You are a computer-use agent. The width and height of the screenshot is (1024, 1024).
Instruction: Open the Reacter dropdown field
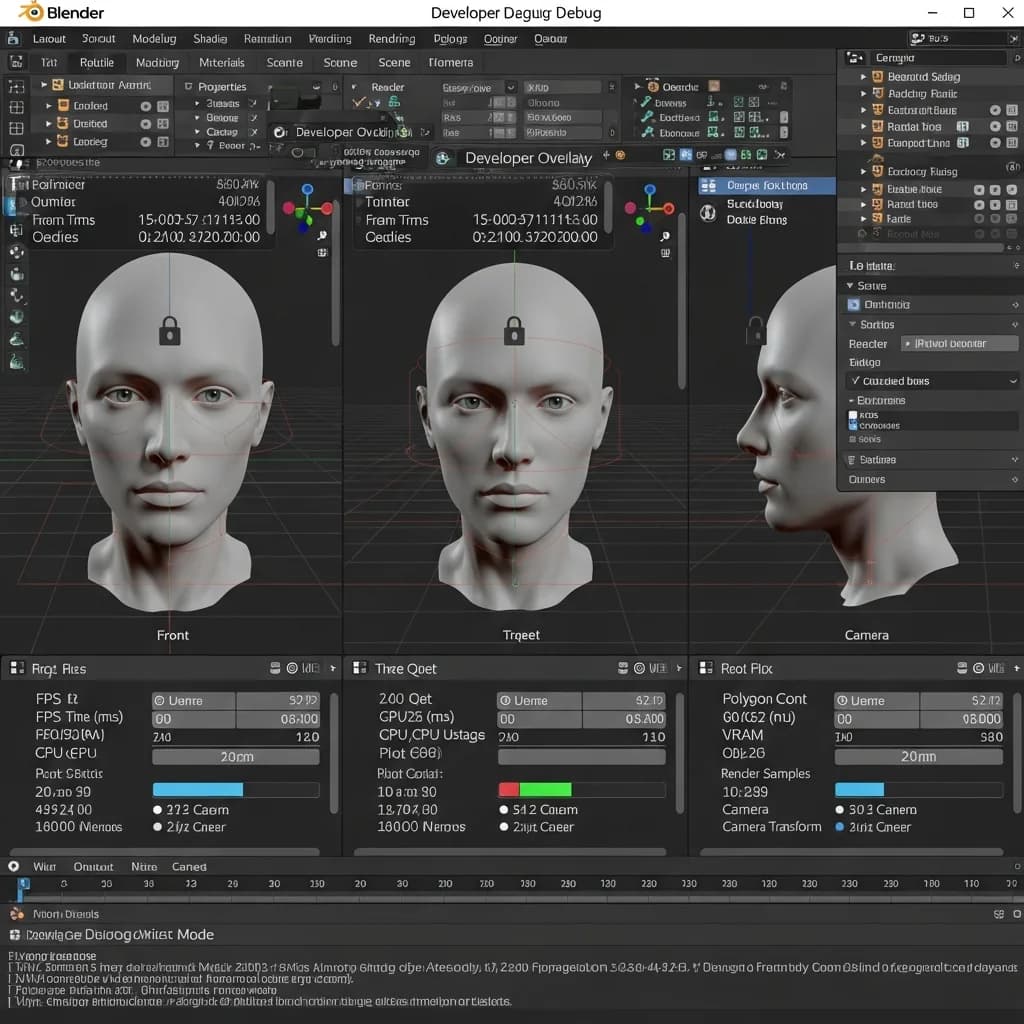click(959, 344)
